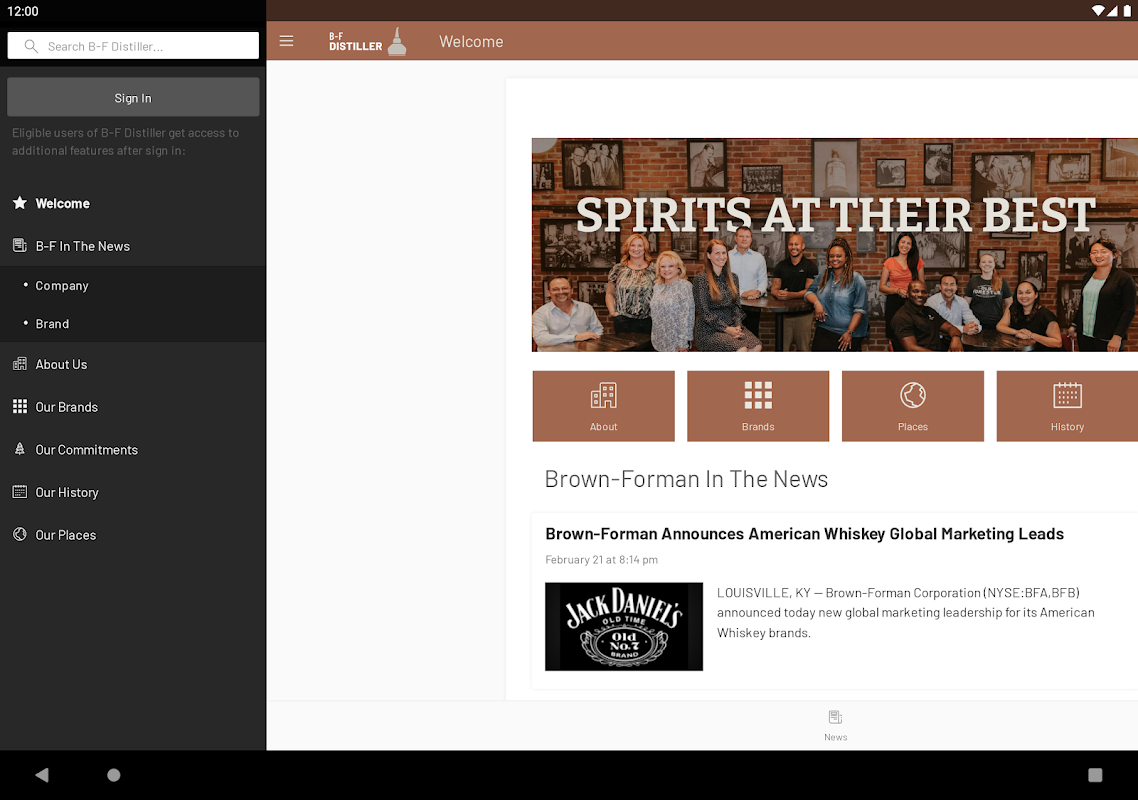Click the Our History calendar icon
1138x800 pixels.
click(20, 491)
